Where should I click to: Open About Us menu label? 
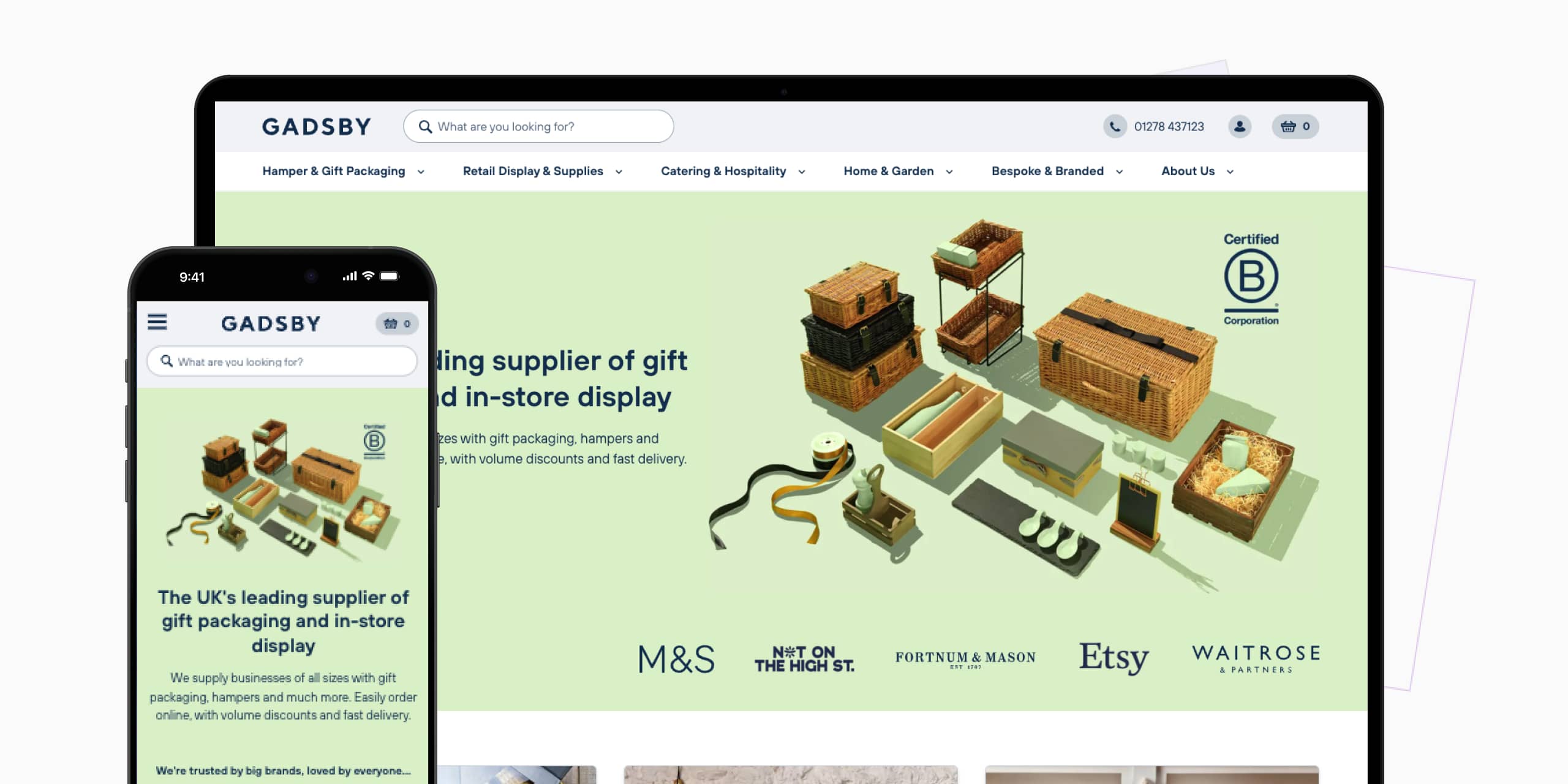tap(1188, 171)
